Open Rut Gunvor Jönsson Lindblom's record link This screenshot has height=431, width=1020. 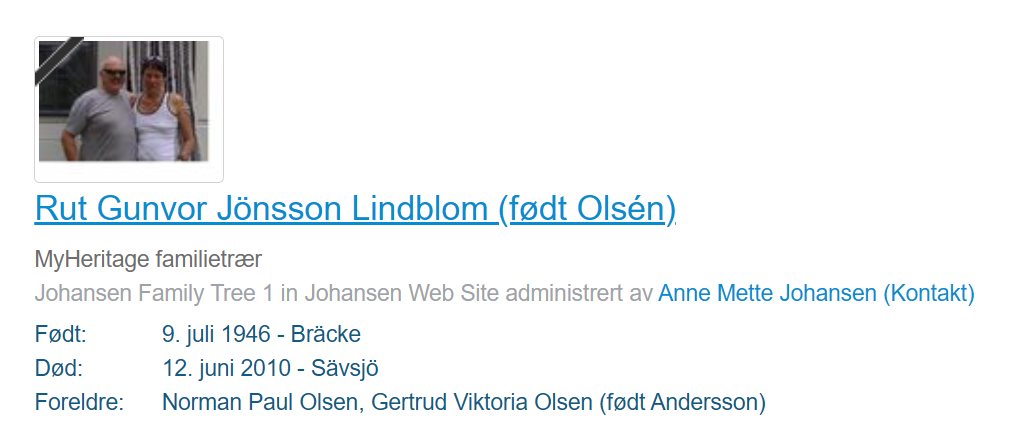355,208
